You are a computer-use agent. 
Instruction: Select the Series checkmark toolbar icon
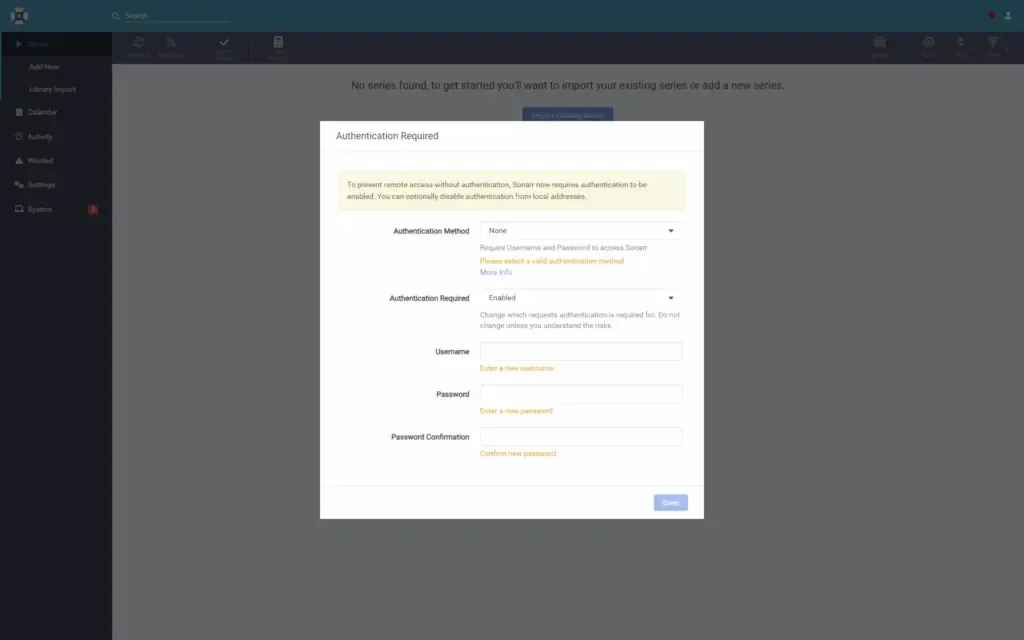223,45
